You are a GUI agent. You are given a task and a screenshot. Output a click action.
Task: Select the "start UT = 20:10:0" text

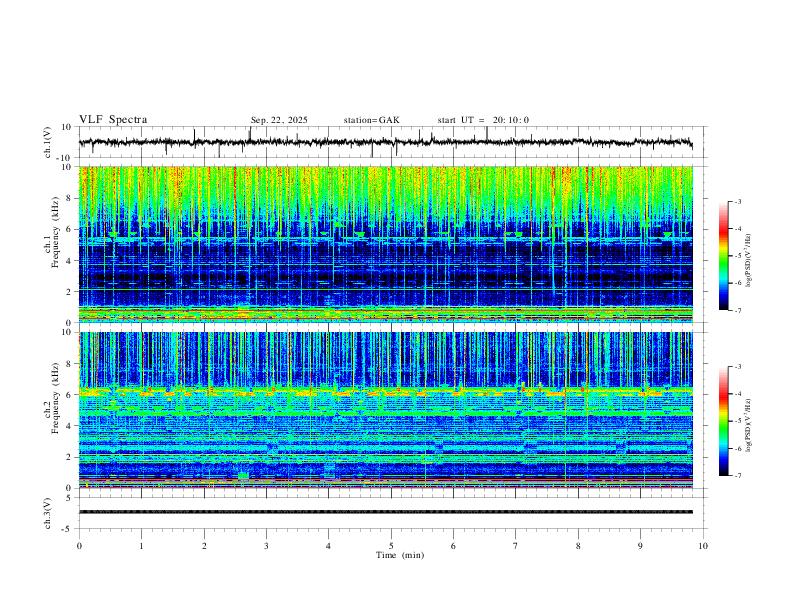483,120
